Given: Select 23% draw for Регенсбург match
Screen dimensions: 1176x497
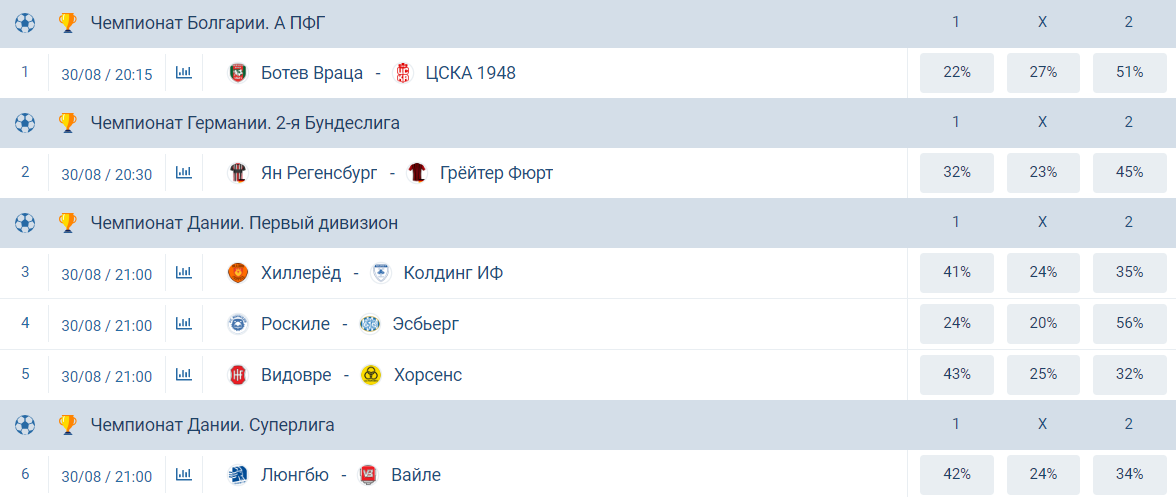Looking at the screenshot, I should pos(1043,173).
